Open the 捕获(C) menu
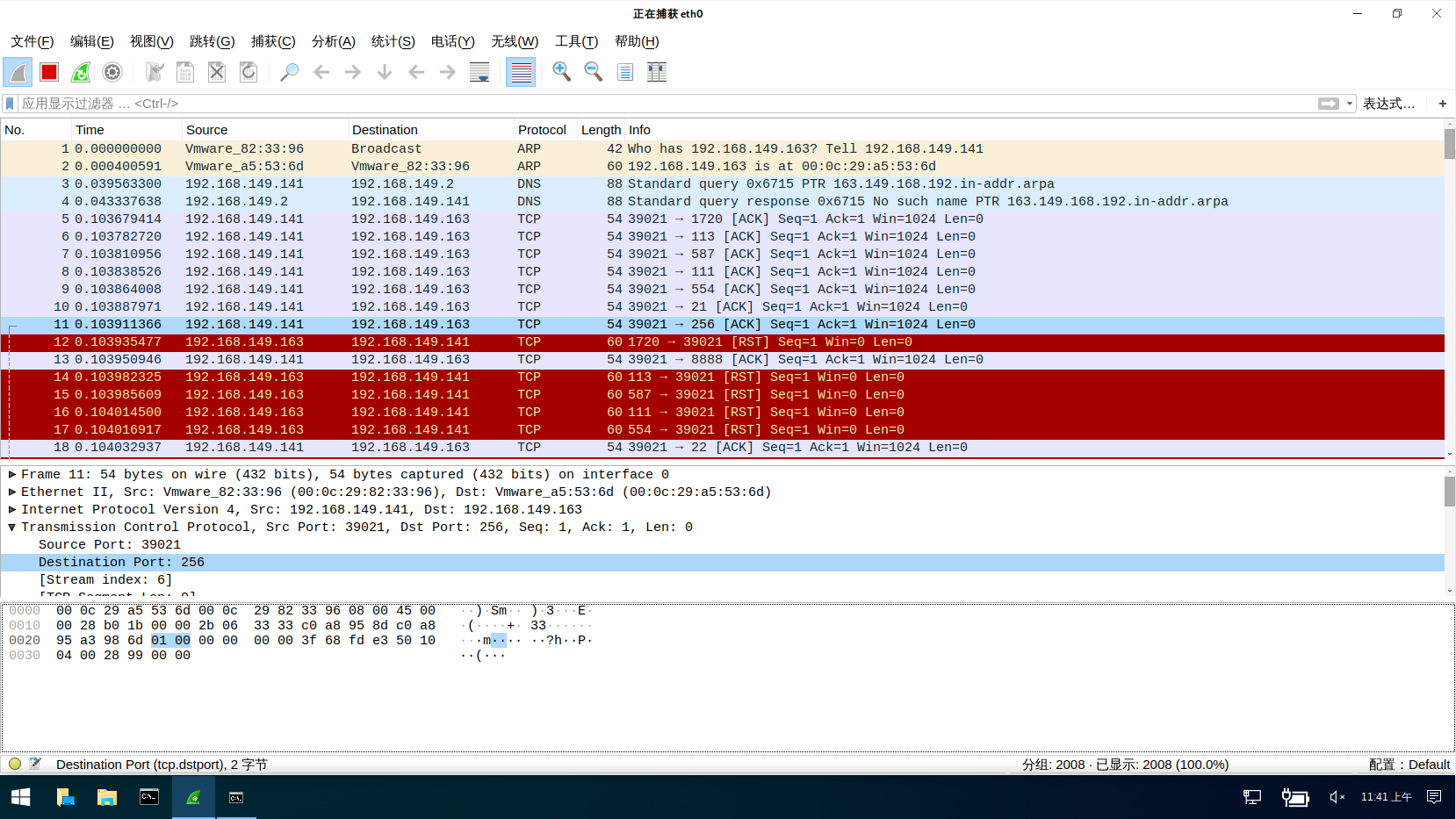The height and width of the screenshot is (819, 1456). click(273, 41)
